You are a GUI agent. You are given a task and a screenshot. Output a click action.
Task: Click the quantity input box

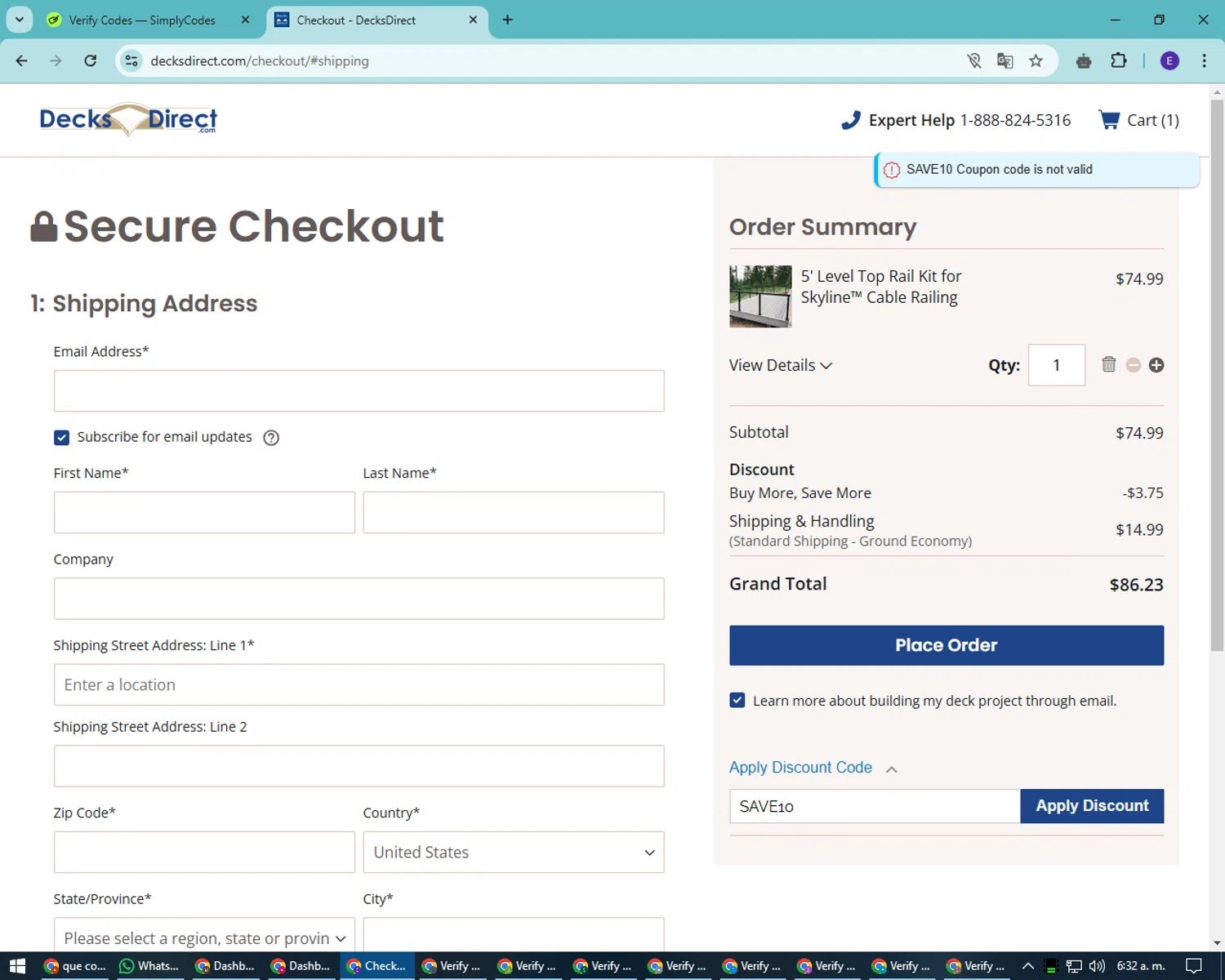point(1057,365)
